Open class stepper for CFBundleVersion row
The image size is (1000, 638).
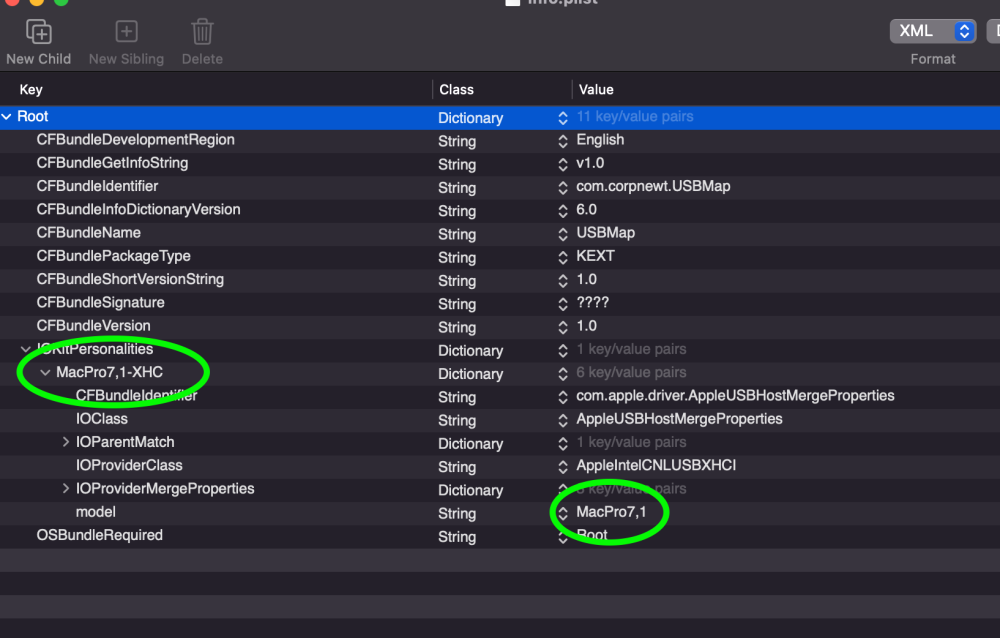pyautogui.click(x=562, y=327)
